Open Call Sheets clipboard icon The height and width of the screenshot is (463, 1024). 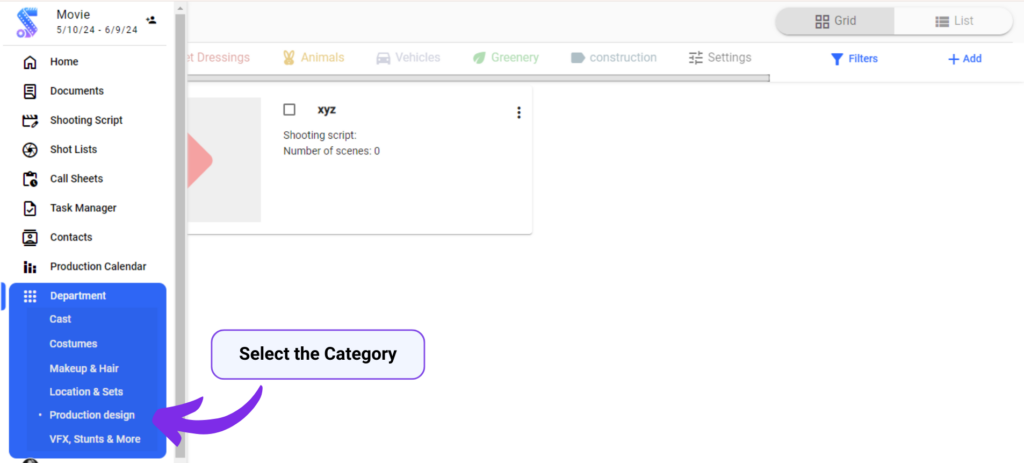(30, 179)
